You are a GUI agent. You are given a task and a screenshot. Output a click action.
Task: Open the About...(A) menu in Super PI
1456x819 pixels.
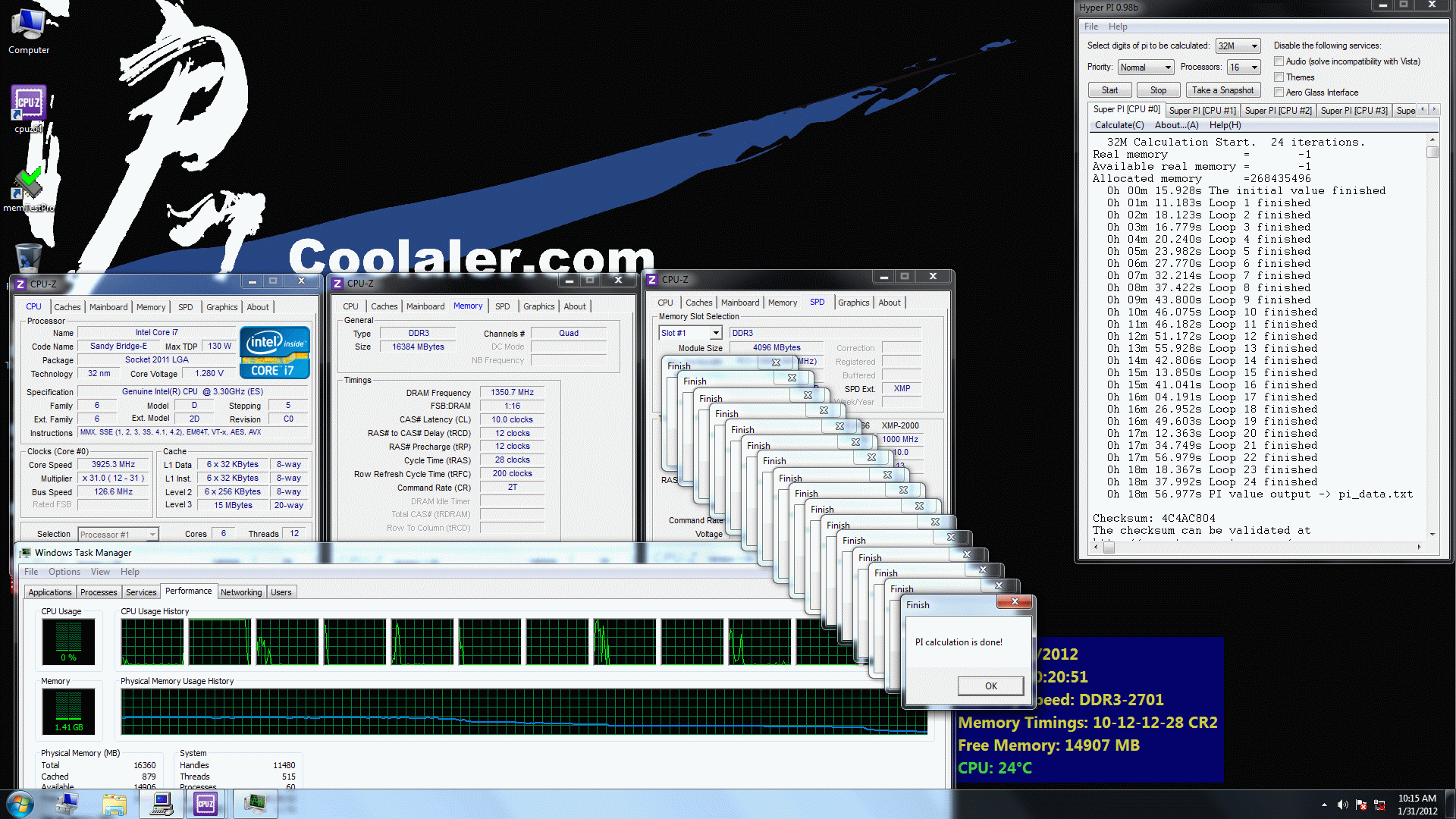tap(1176, 125)
